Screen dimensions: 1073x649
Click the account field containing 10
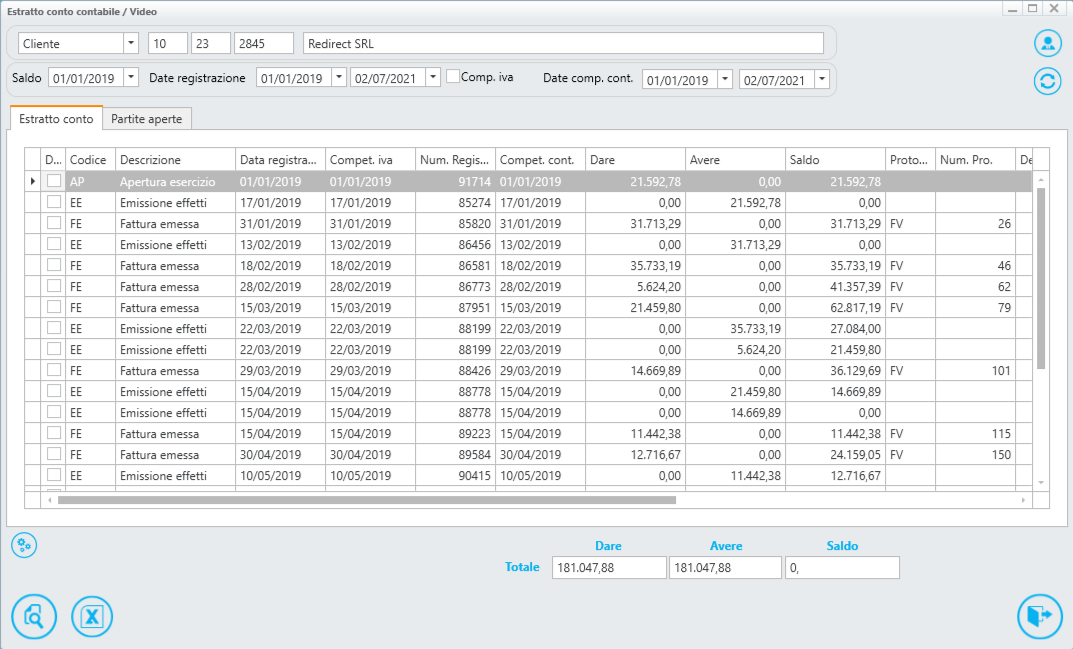168,43
